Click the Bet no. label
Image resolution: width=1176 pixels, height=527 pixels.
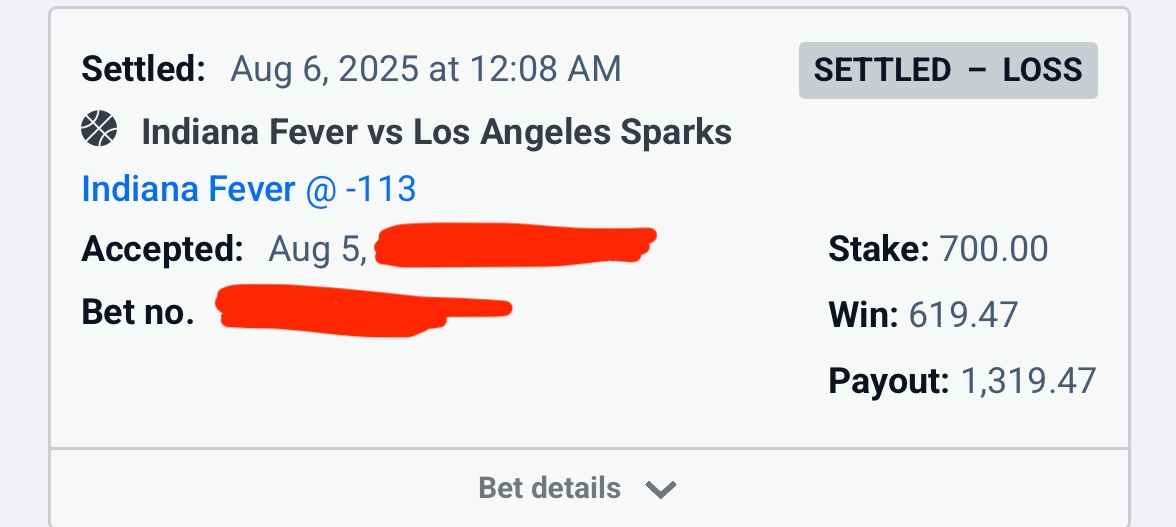[138, 311]
